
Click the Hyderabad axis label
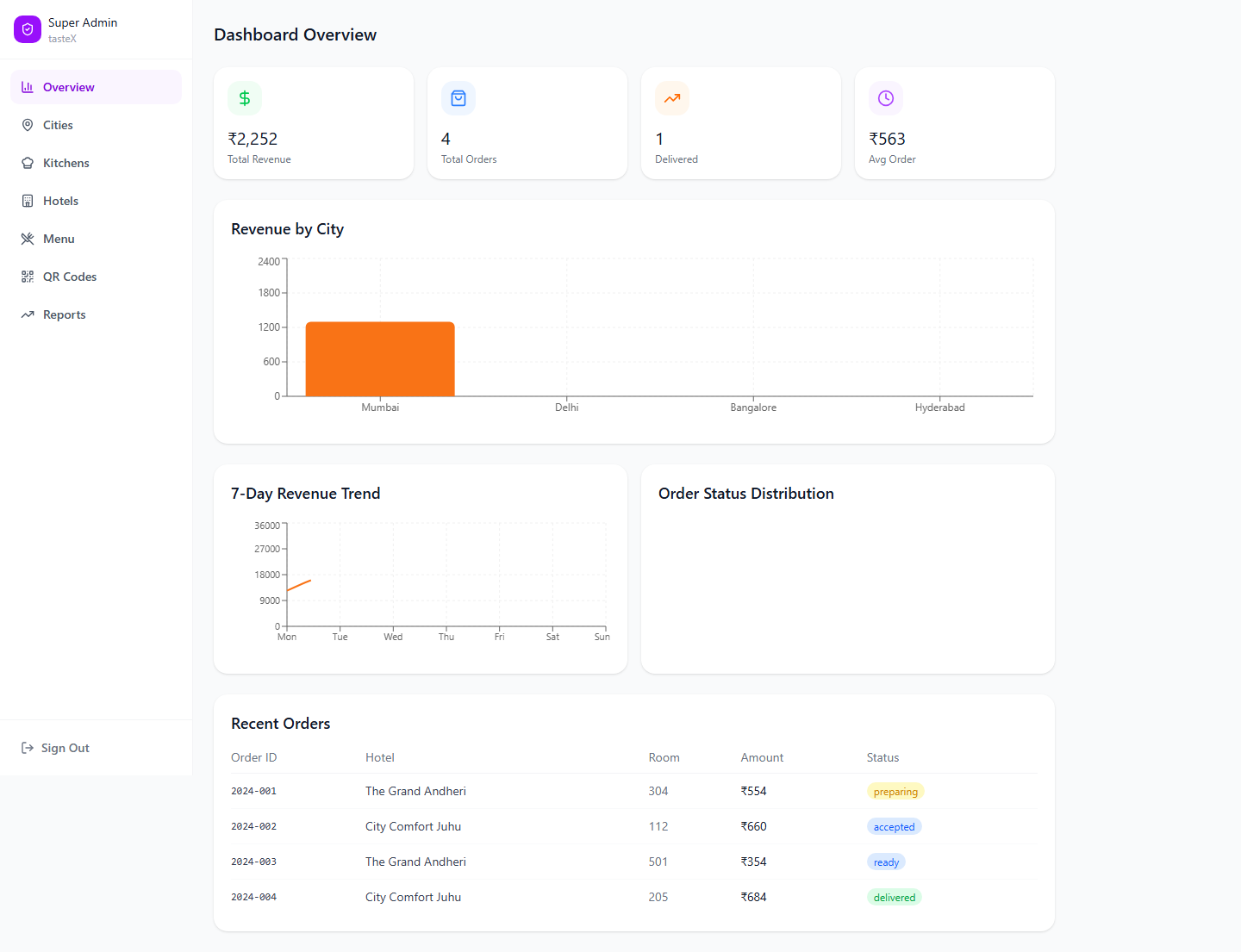click(940, 408)
